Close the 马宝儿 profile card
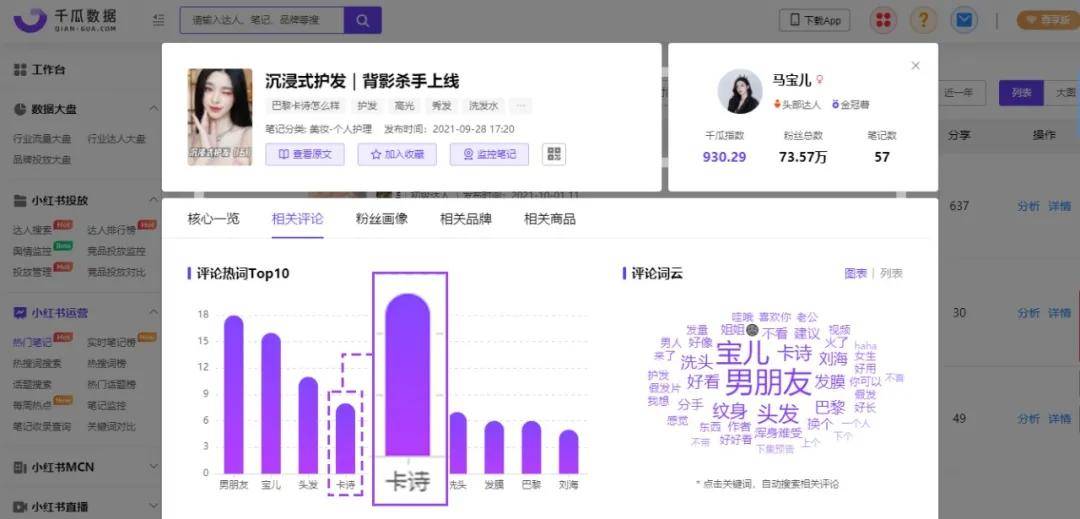This screenshot has height=519, width=1080. [x=915, y=65]
